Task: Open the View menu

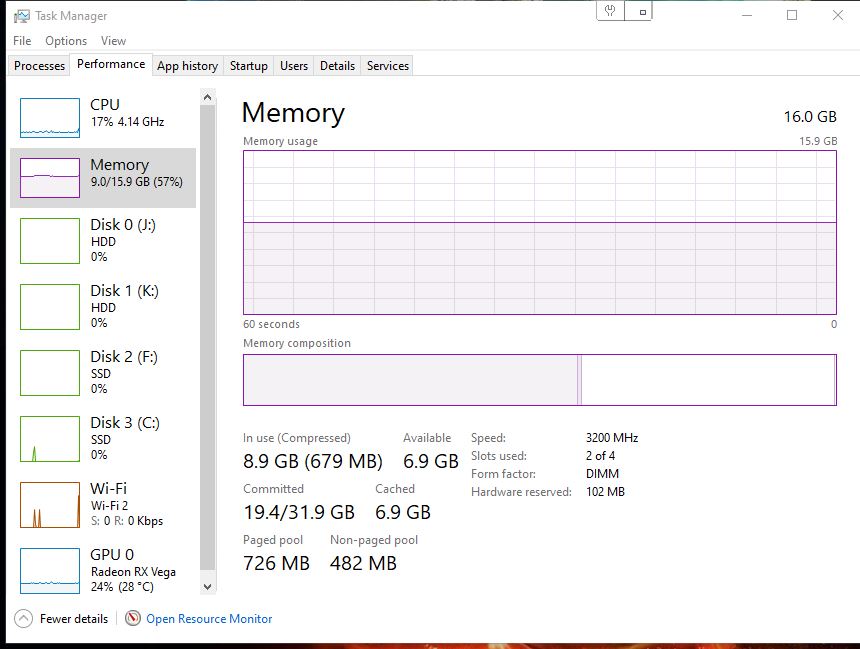Action: pyautogui.click(x=113, y=41)
